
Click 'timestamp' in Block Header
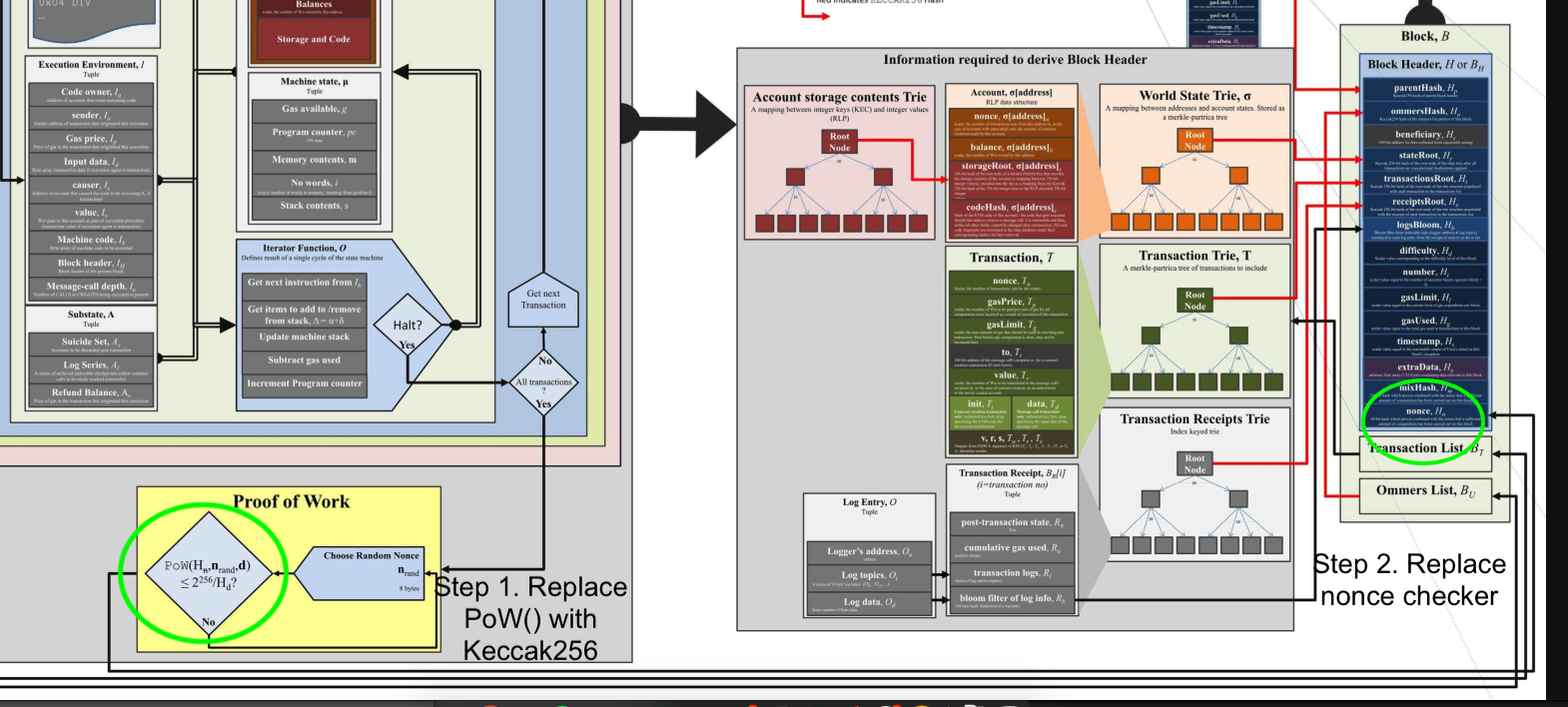click(x=1425, y=345)
